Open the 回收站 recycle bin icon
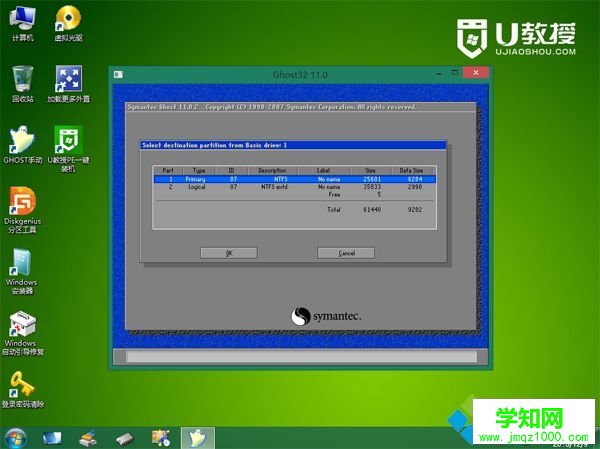The image size is (600, 449). pos(23,84)
